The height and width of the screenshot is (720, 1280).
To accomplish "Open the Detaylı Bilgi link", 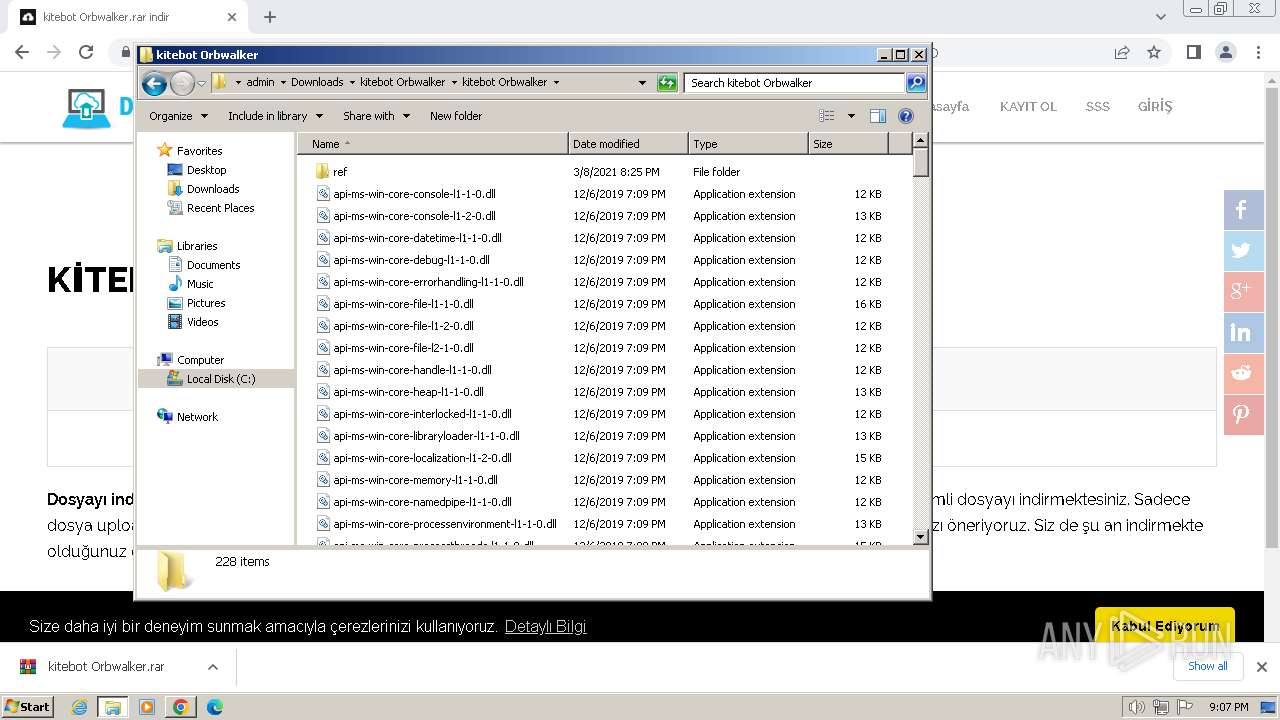I will coord(545,627).
